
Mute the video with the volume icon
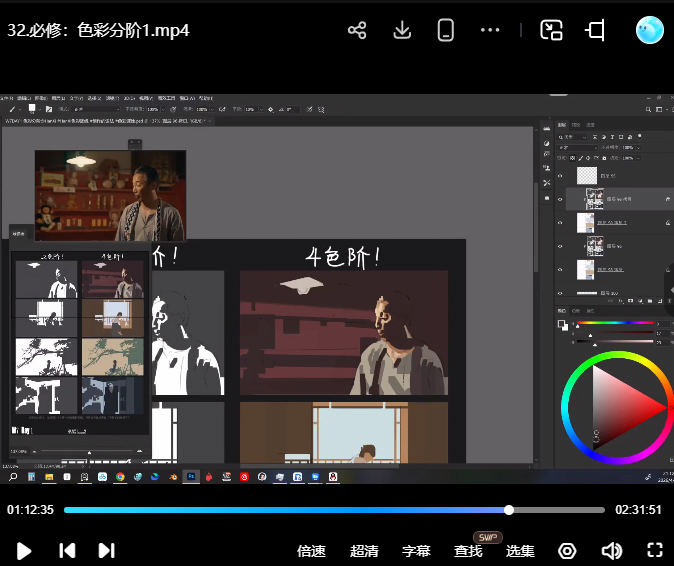[x=611, y=551]
